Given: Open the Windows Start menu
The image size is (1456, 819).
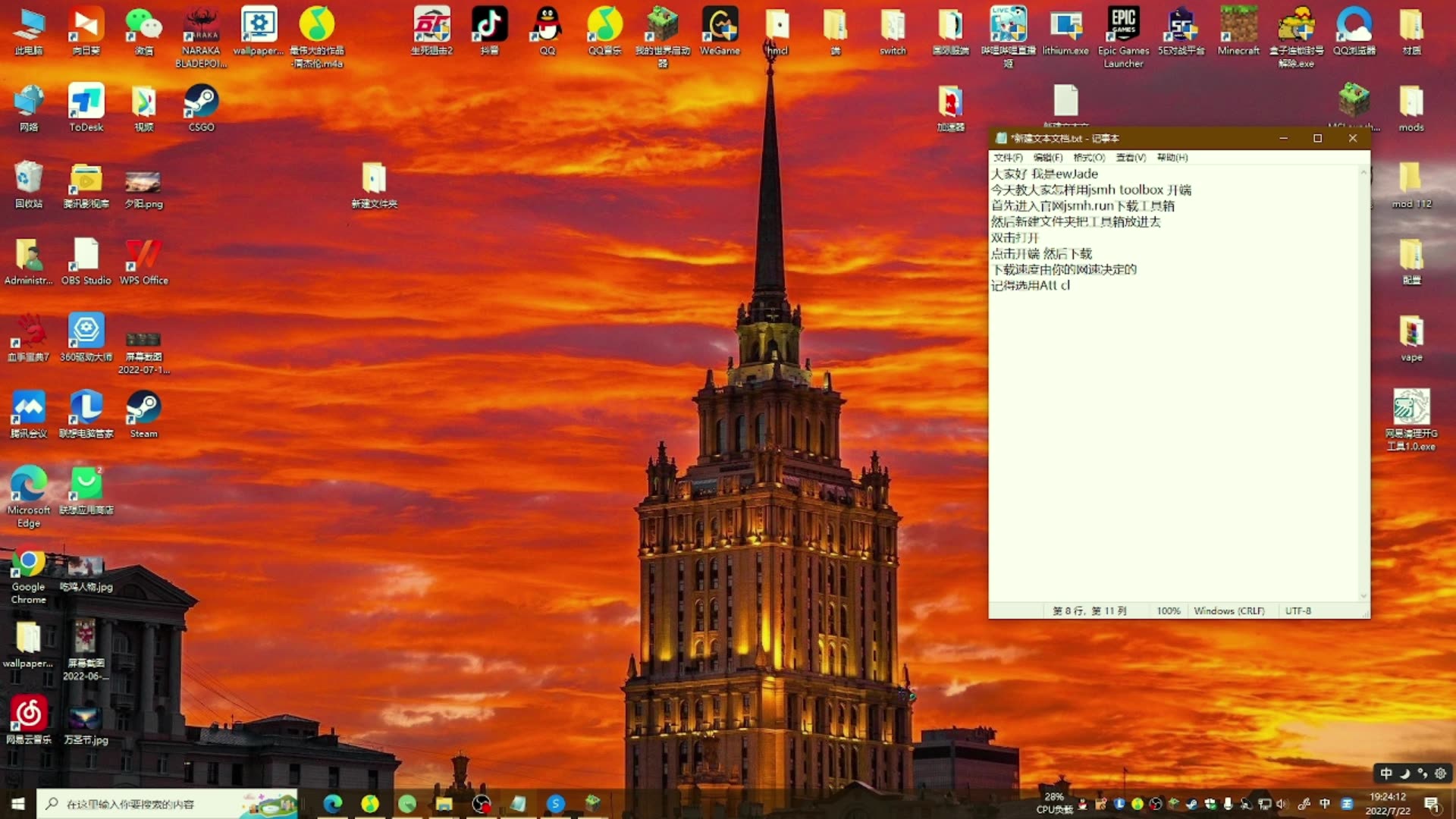Looking at the screenshot, I should coord(18,804).
